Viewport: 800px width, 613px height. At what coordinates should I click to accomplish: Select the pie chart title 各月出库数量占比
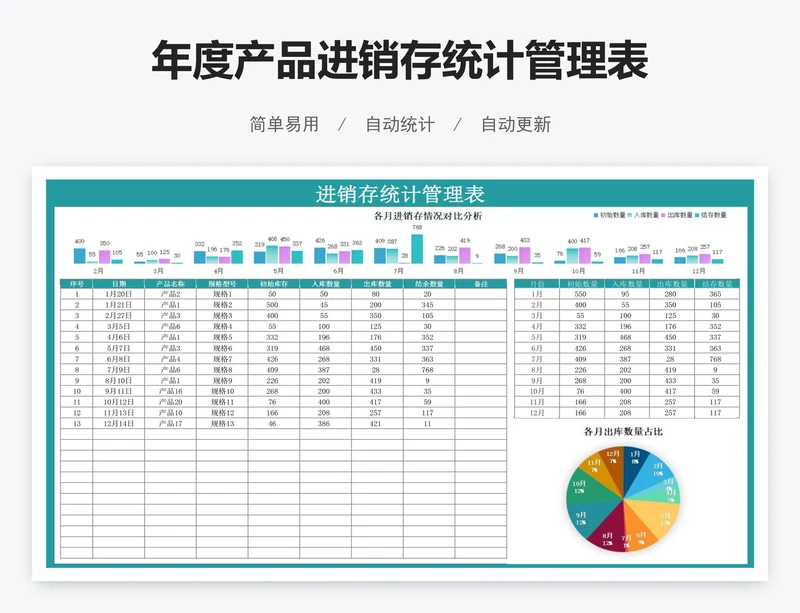point(623,432)
